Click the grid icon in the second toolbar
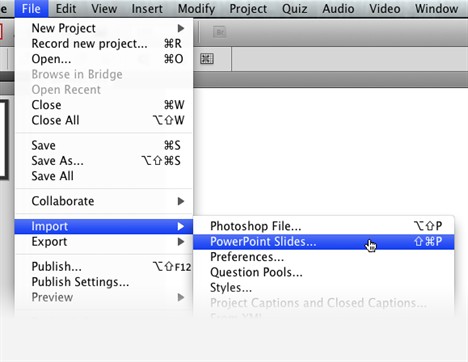The width and height of the screenshot is (468, 362). click(207, 59)
